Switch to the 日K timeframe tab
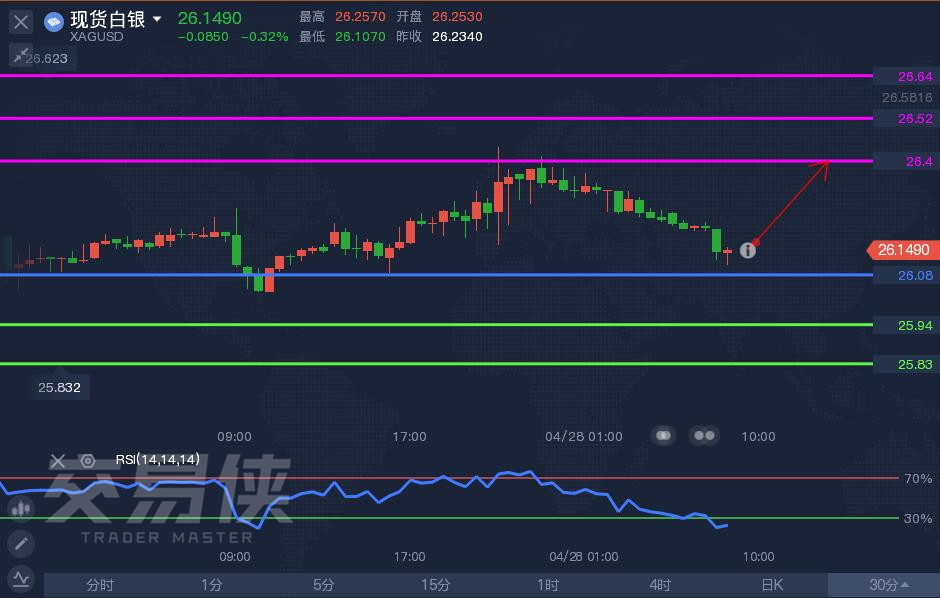The height and width of the screenshot is (598, 940). pos(772,585)
